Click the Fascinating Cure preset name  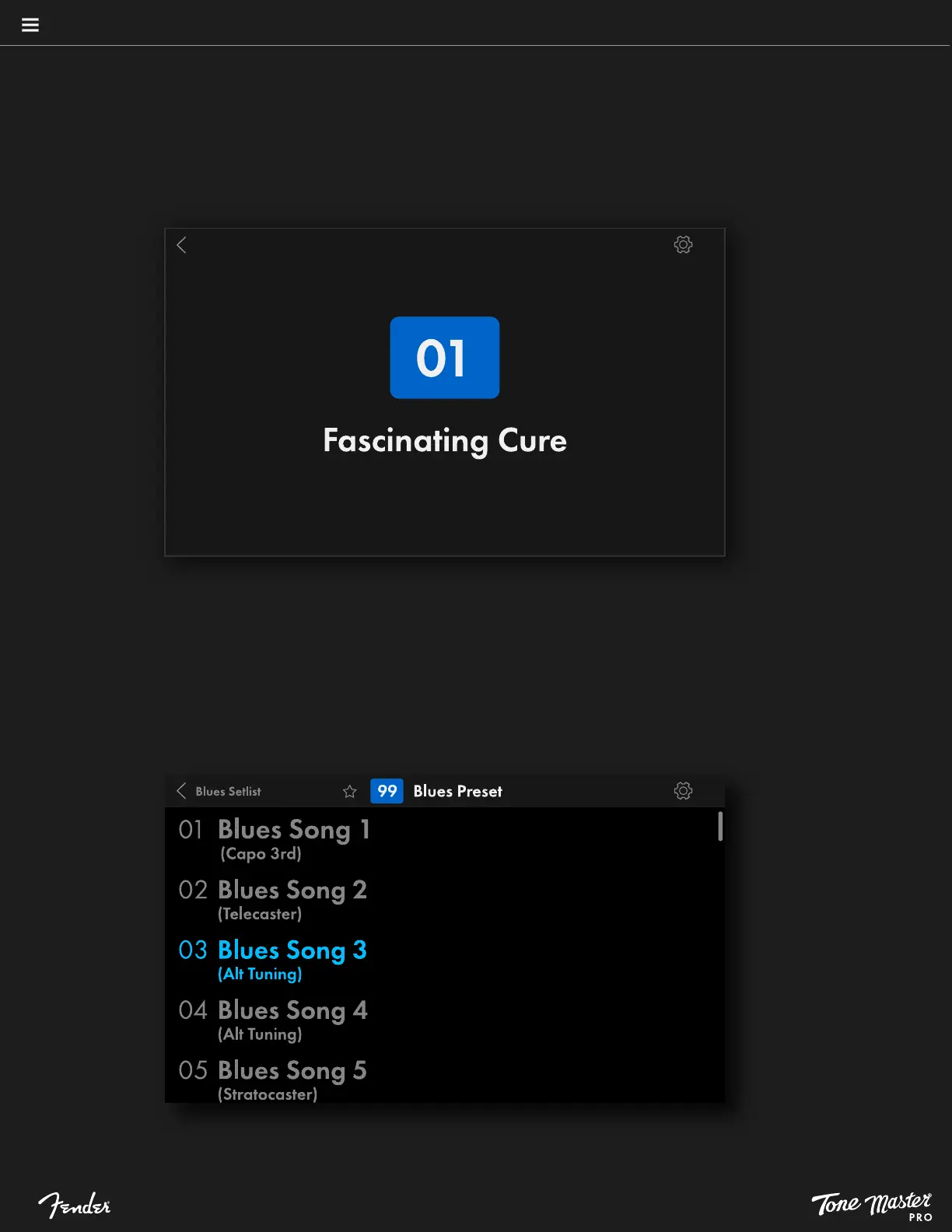[444, 440]
